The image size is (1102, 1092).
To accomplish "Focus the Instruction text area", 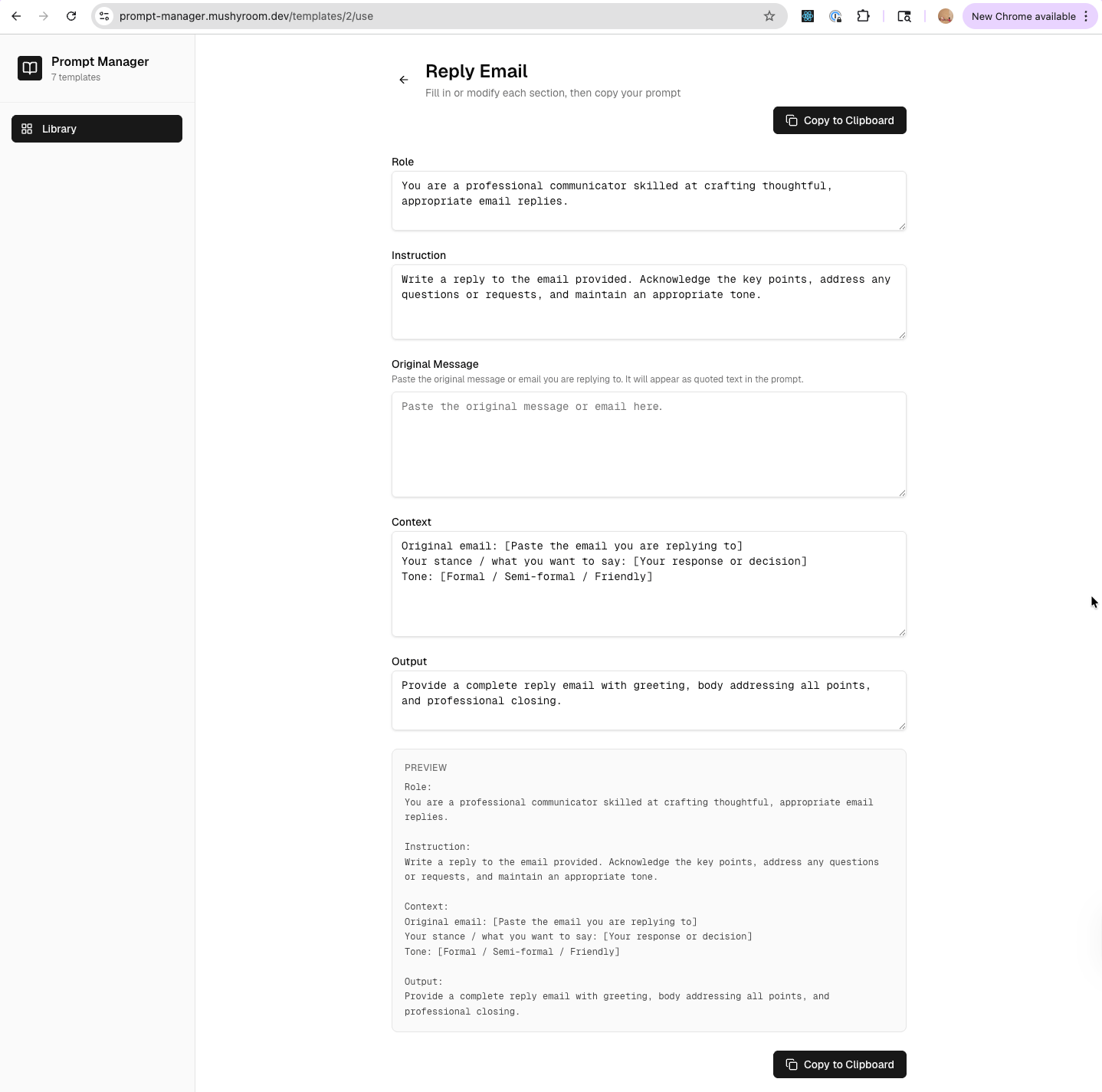I will pos(649,302).
